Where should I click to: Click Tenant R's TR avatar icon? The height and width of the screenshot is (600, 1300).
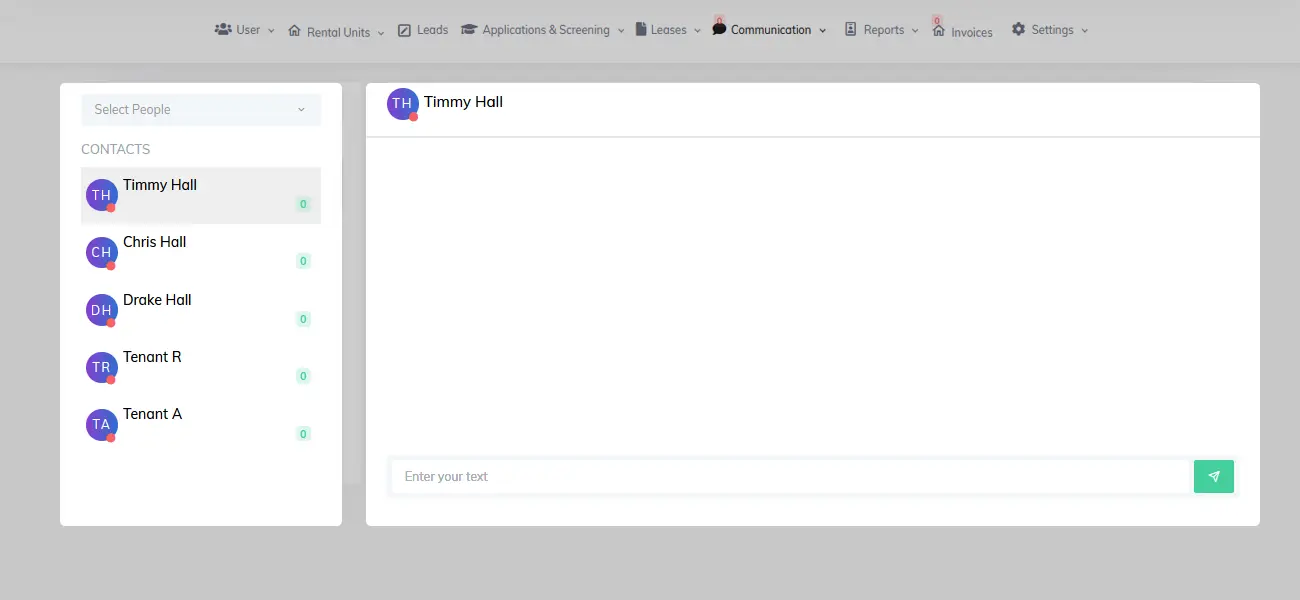tap(101, 368)
